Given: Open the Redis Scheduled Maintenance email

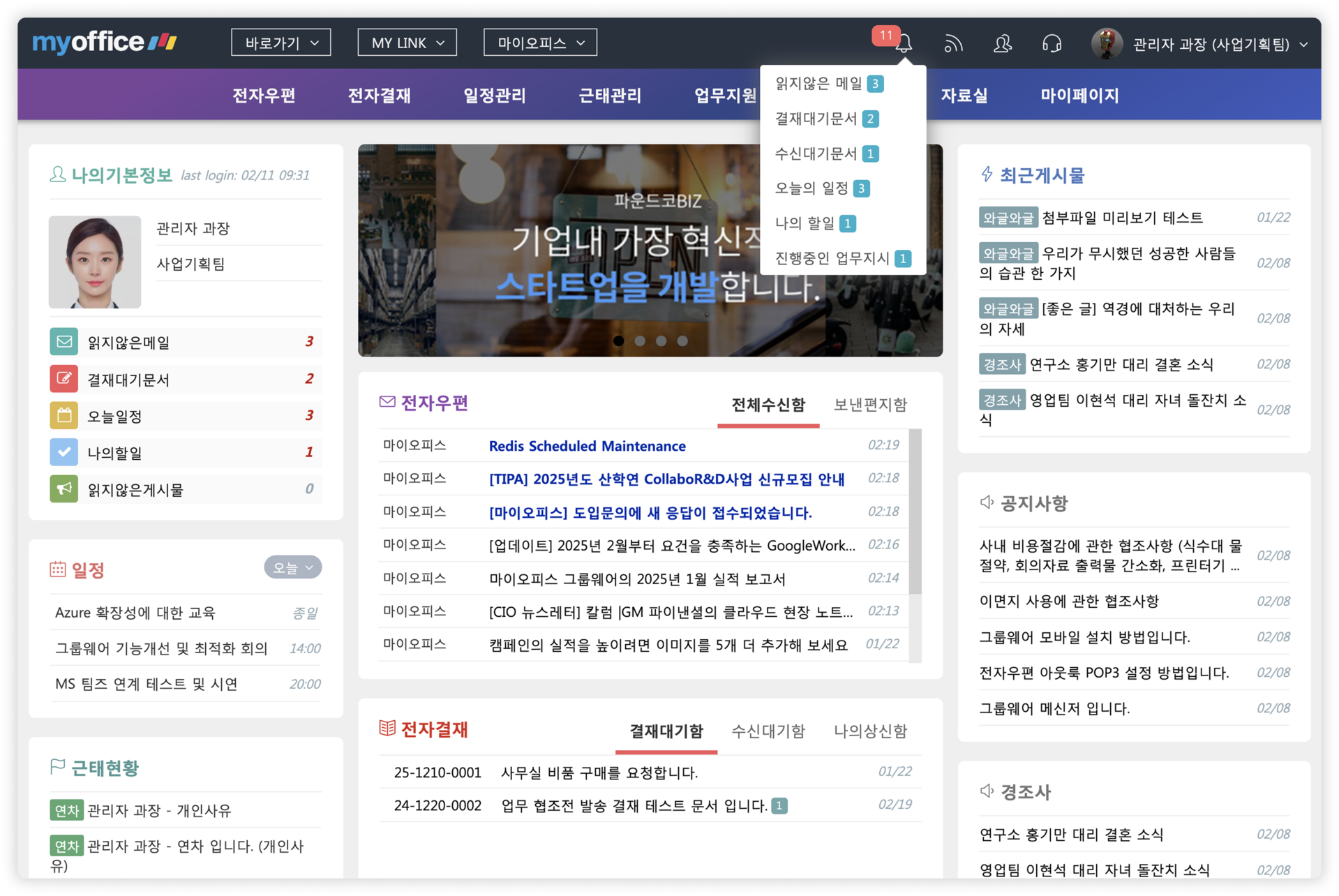Looking at the screenshot, I should 587,445.
